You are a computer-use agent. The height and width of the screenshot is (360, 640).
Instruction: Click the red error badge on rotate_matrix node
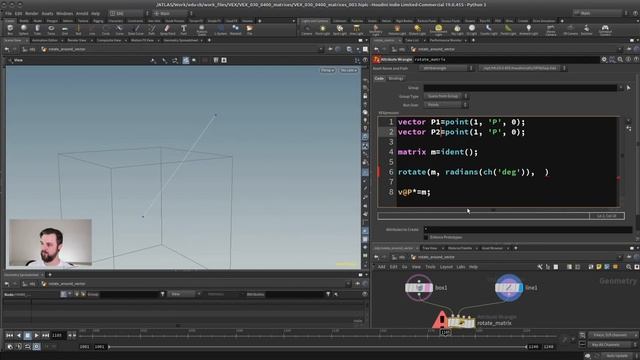point(441,320)
